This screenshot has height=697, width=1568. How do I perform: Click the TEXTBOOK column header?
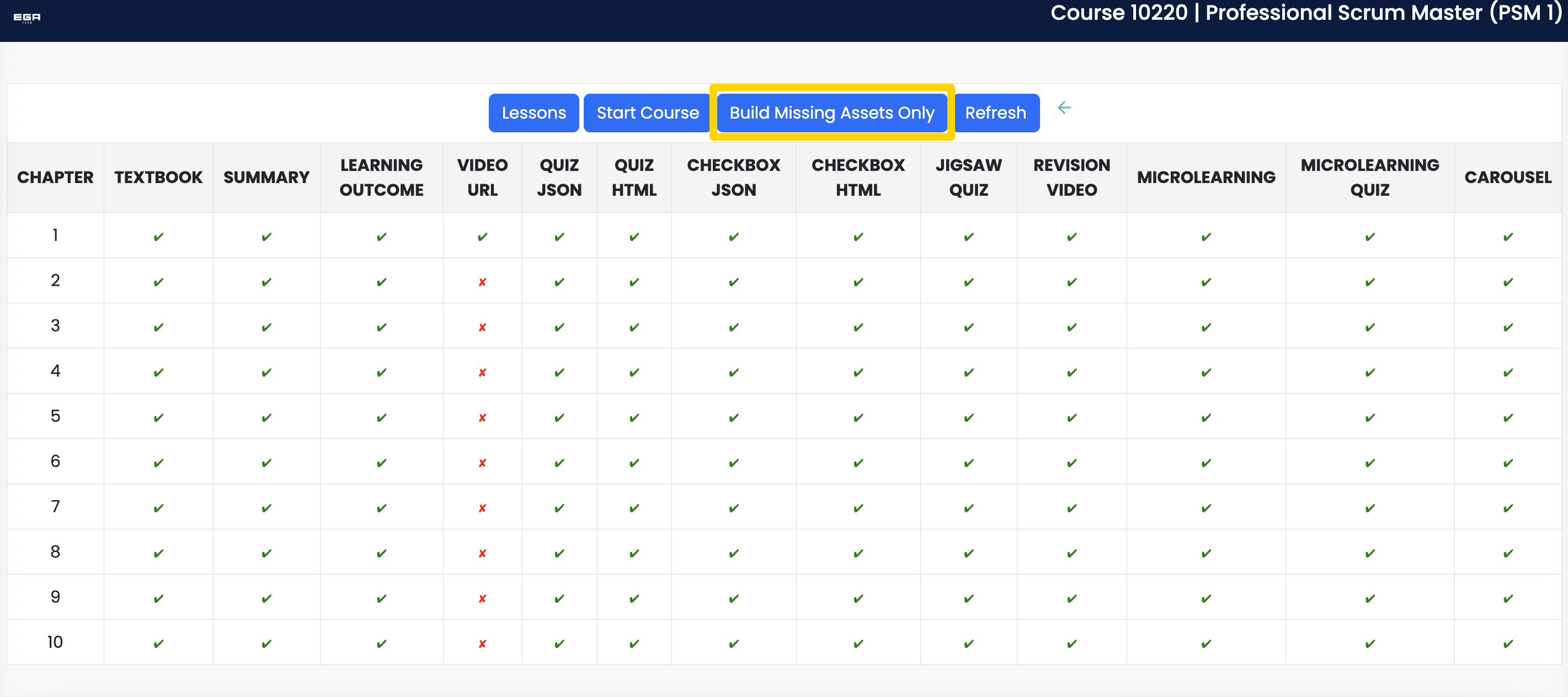click(x=158, y=178)
